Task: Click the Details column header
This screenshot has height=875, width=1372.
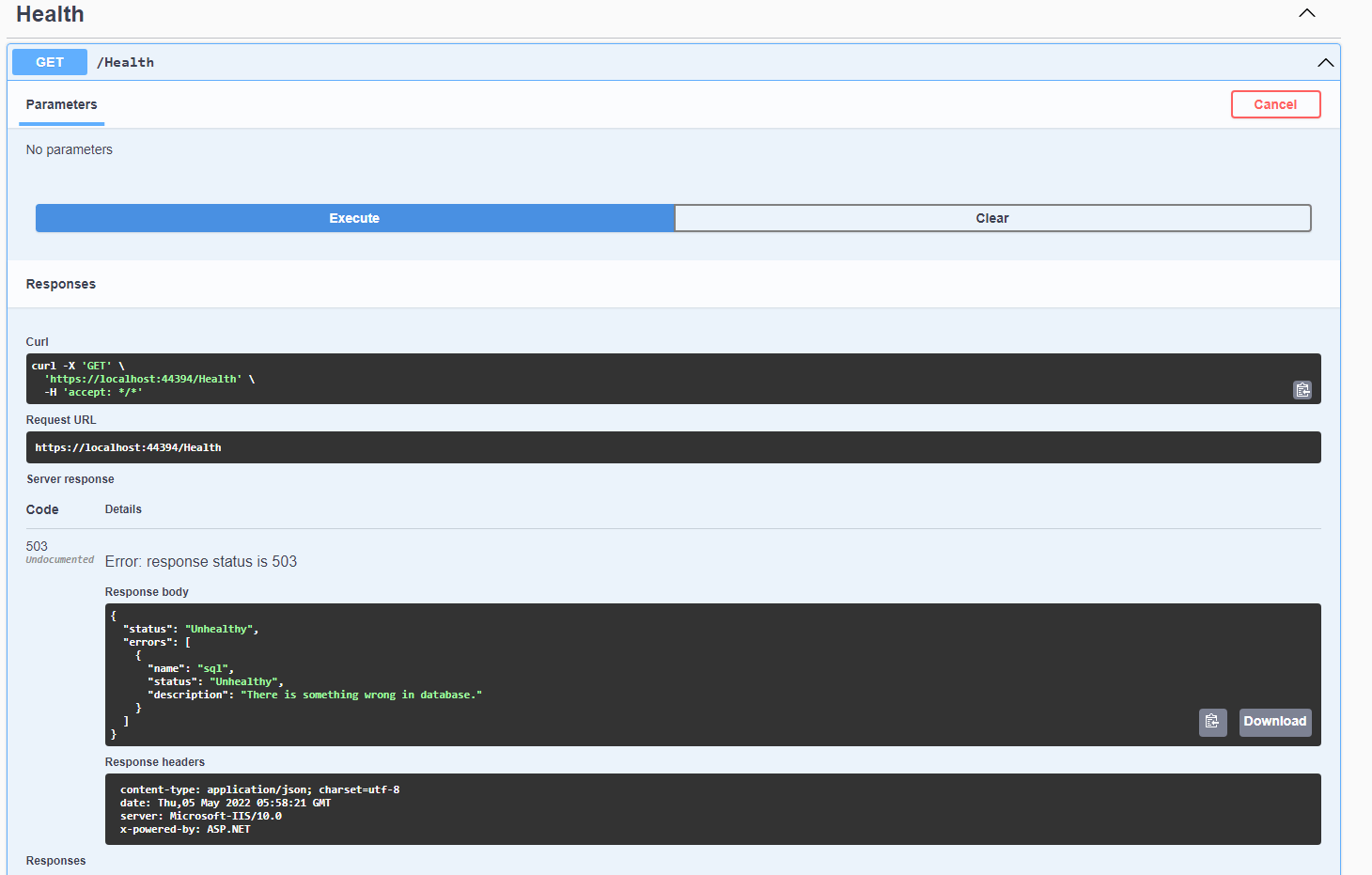Action: tap(123, 509)
